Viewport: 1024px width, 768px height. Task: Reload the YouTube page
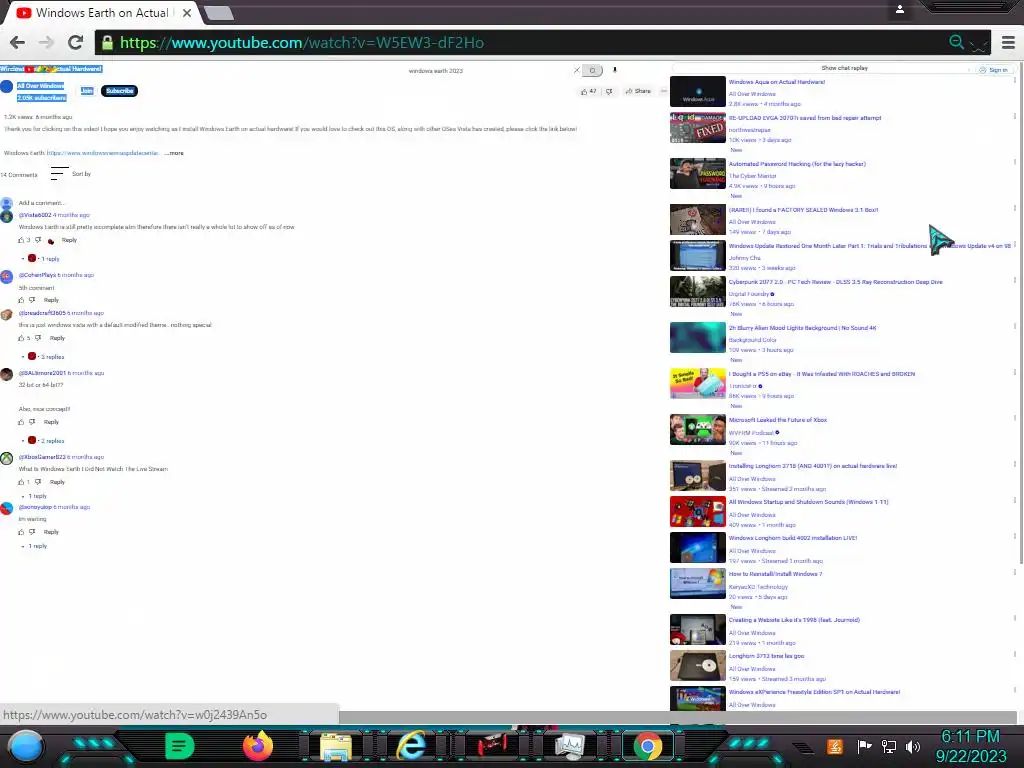point(75,42)
